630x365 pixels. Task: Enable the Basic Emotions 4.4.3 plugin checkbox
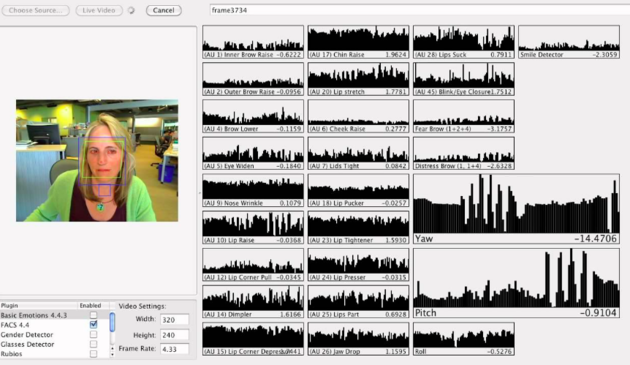pos(93,315)
